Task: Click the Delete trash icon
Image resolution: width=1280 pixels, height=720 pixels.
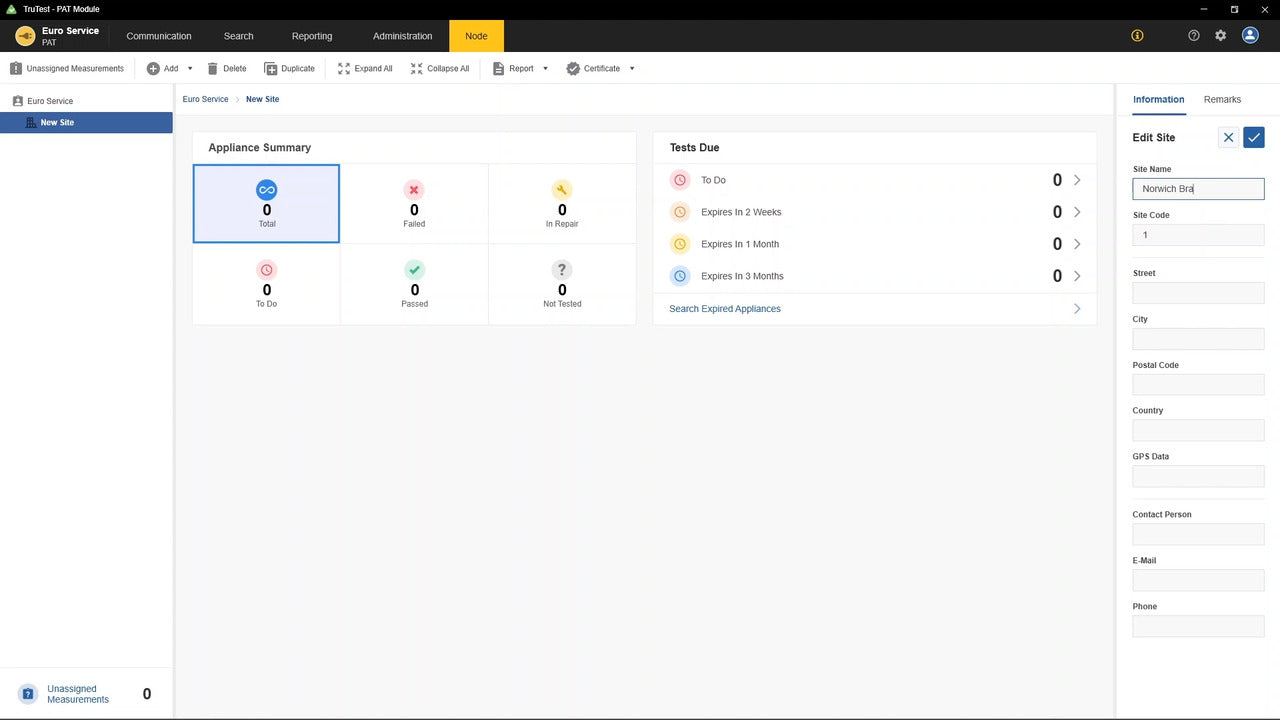Action: (213, 69)
